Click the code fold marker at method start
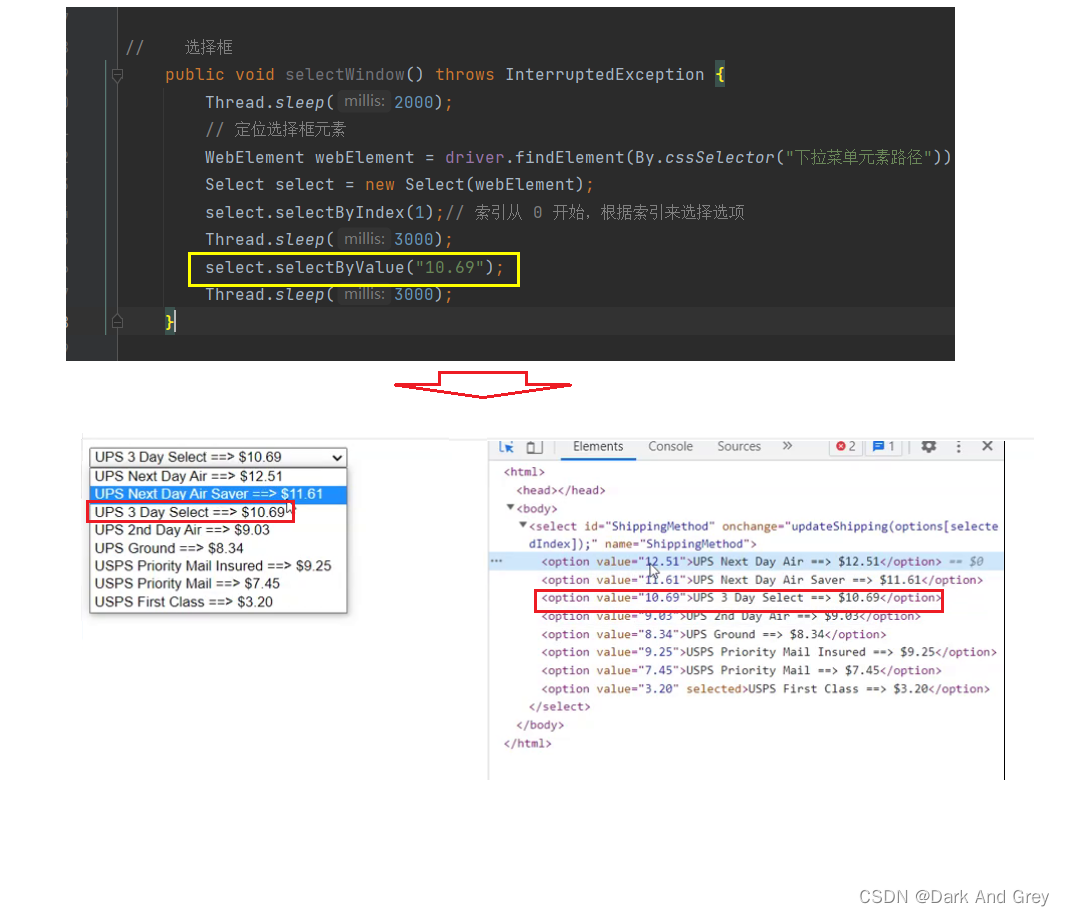The width and height of the screenshot is (1065, 916). point(117,75)
